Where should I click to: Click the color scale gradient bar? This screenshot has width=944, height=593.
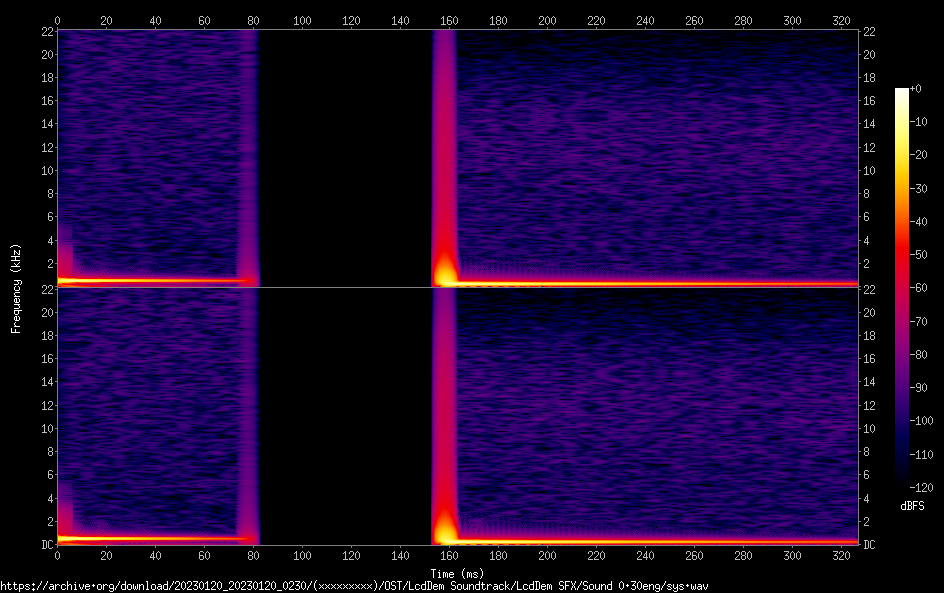(x=902, y=288)
